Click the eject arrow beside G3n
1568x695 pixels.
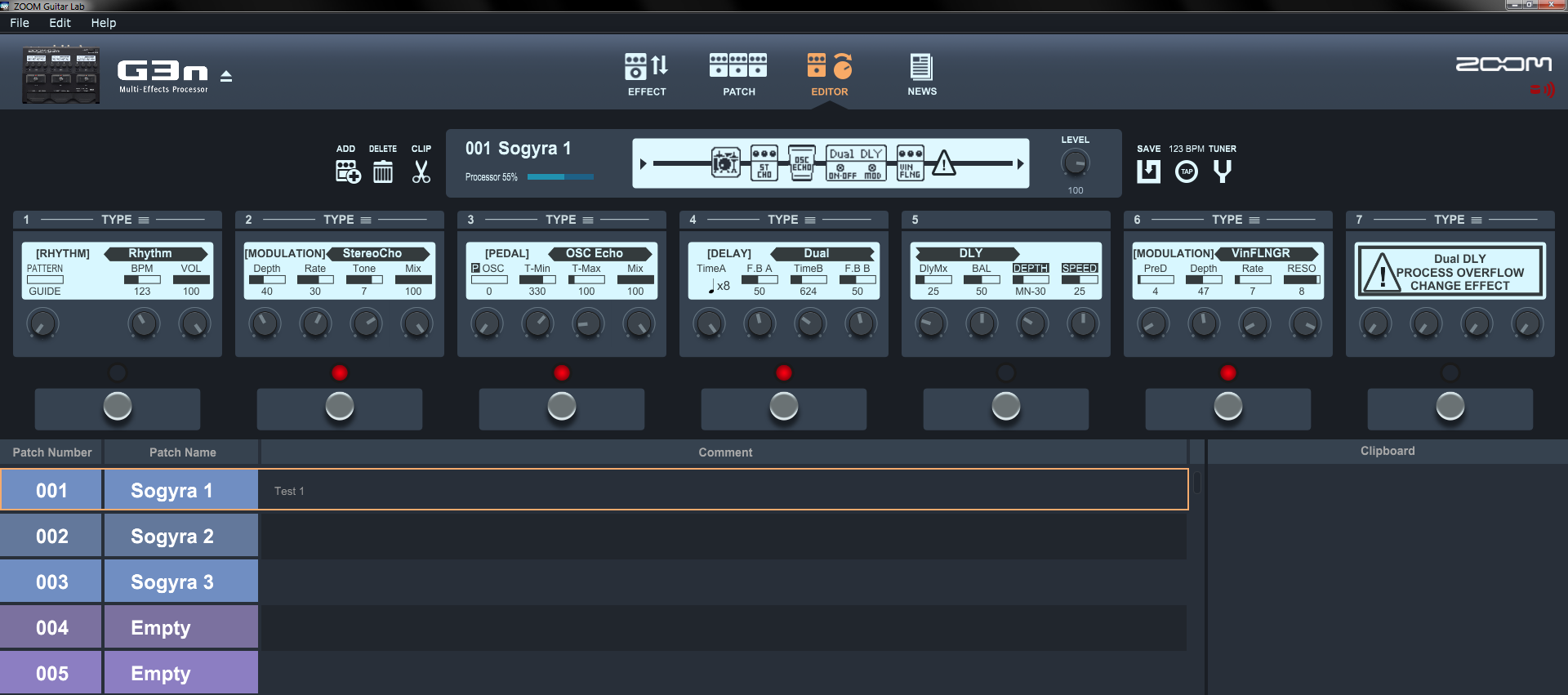[226, 76]
